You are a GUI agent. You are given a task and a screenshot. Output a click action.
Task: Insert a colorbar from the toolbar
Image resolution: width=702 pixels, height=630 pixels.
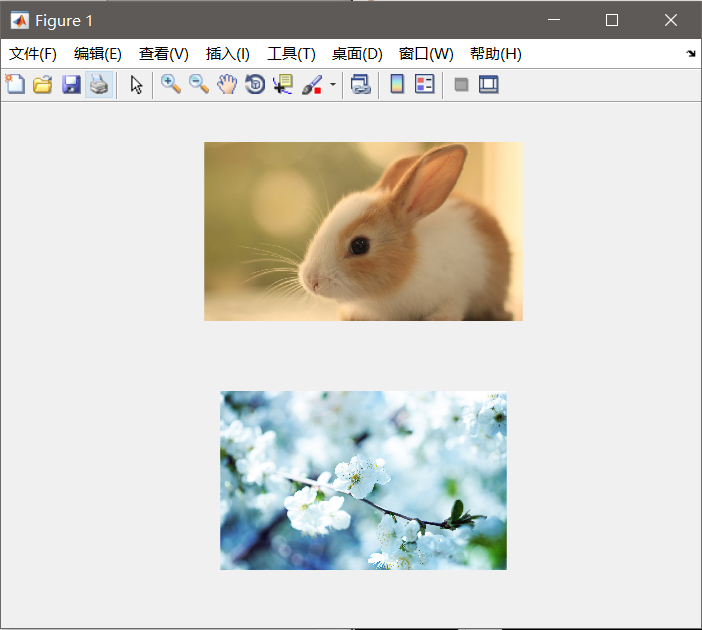tap(397, 84)
